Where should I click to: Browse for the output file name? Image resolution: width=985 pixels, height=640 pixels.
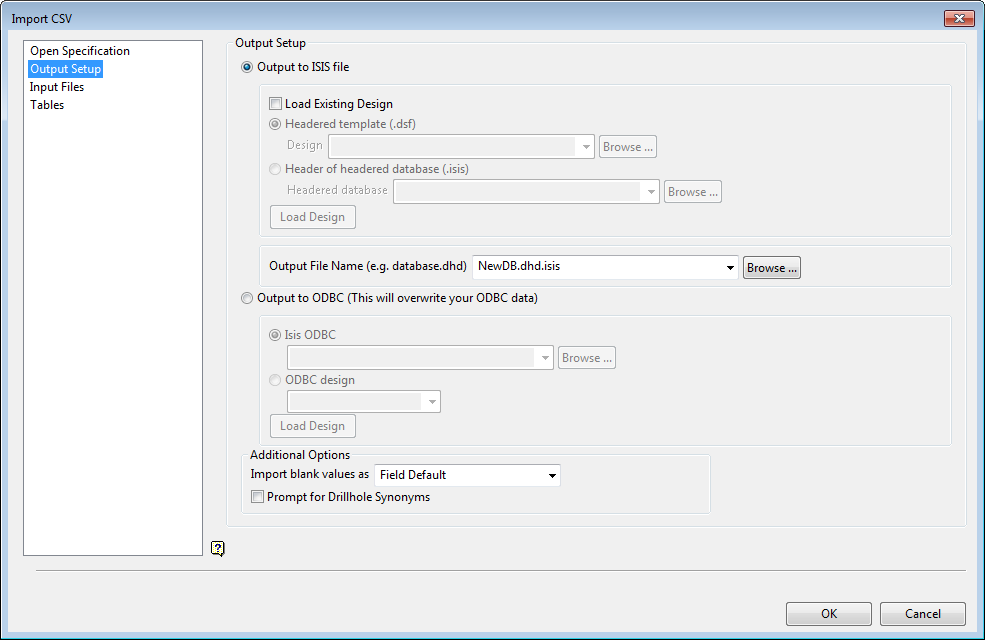(771, 268)
